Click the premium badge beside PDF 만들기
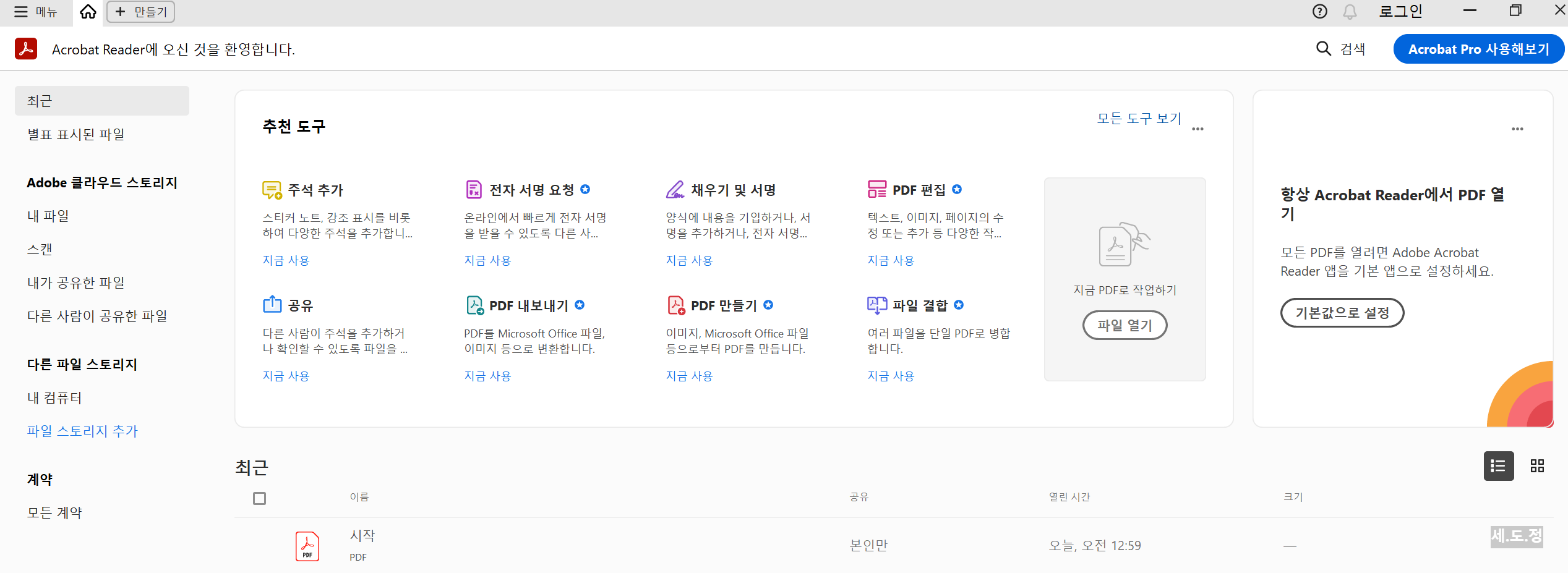This screenshot has height=573, width=1568. [768, 305]
